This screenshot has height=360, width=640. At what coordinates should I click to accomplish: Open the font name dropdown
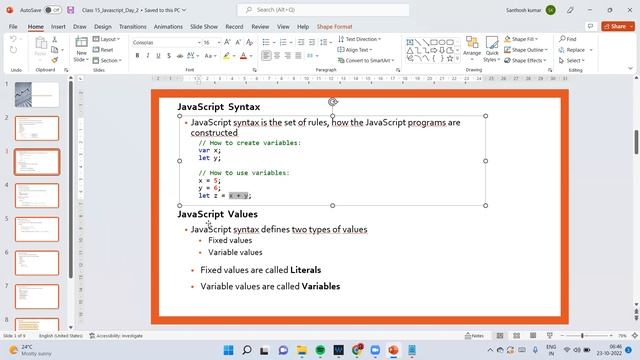[x=199, y=42]
